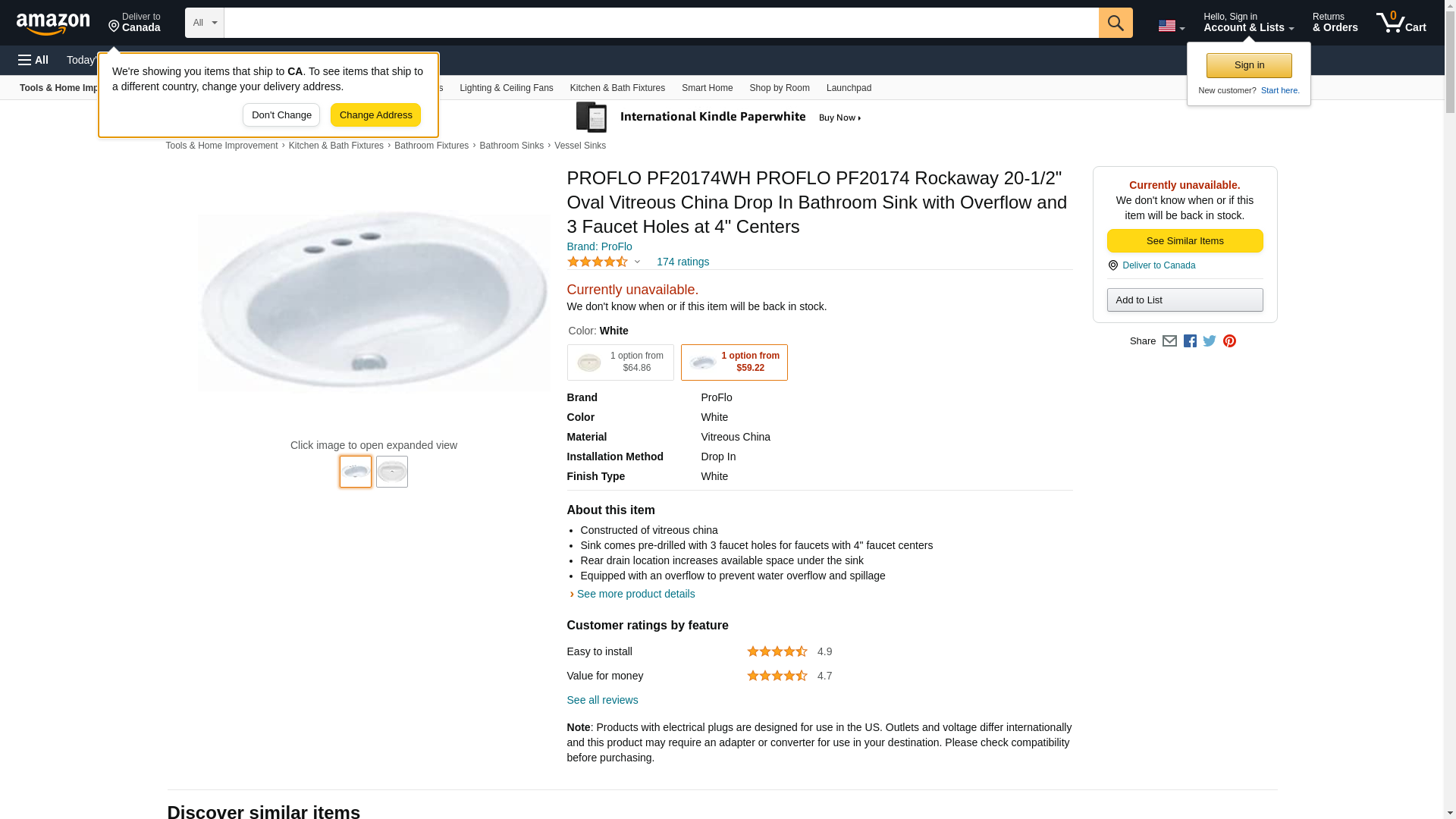1456x819 pixels.
Task: Expand star rating breakdown arrow
Action: pyautogui.click(x=637, y=262)
